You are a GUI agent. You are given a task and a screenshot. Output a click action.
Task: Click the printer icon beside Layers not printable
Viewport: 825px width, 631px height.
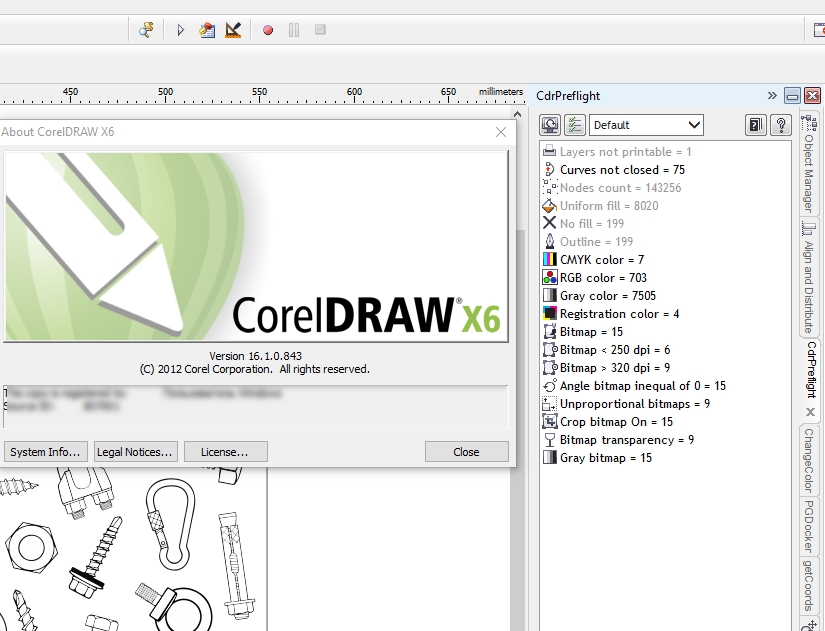[549, 151]
